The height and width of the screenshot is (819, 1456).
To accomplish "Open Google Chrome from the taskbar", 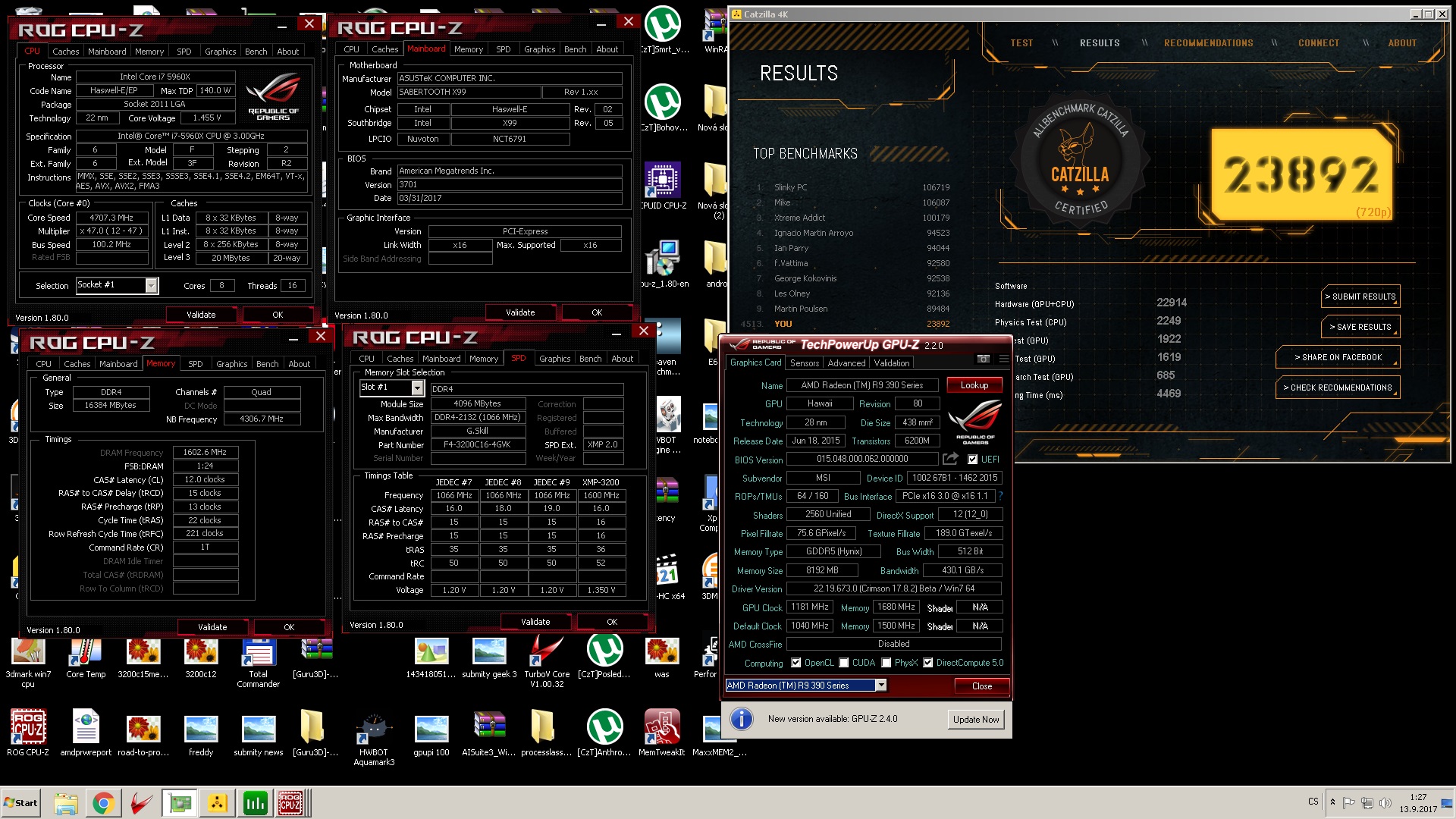I will click(104, 803).
